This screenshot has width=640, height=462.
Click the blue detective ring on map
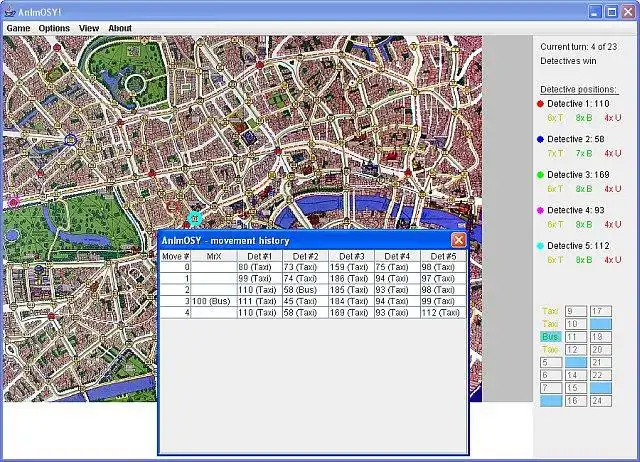click(x=70, y=139)
